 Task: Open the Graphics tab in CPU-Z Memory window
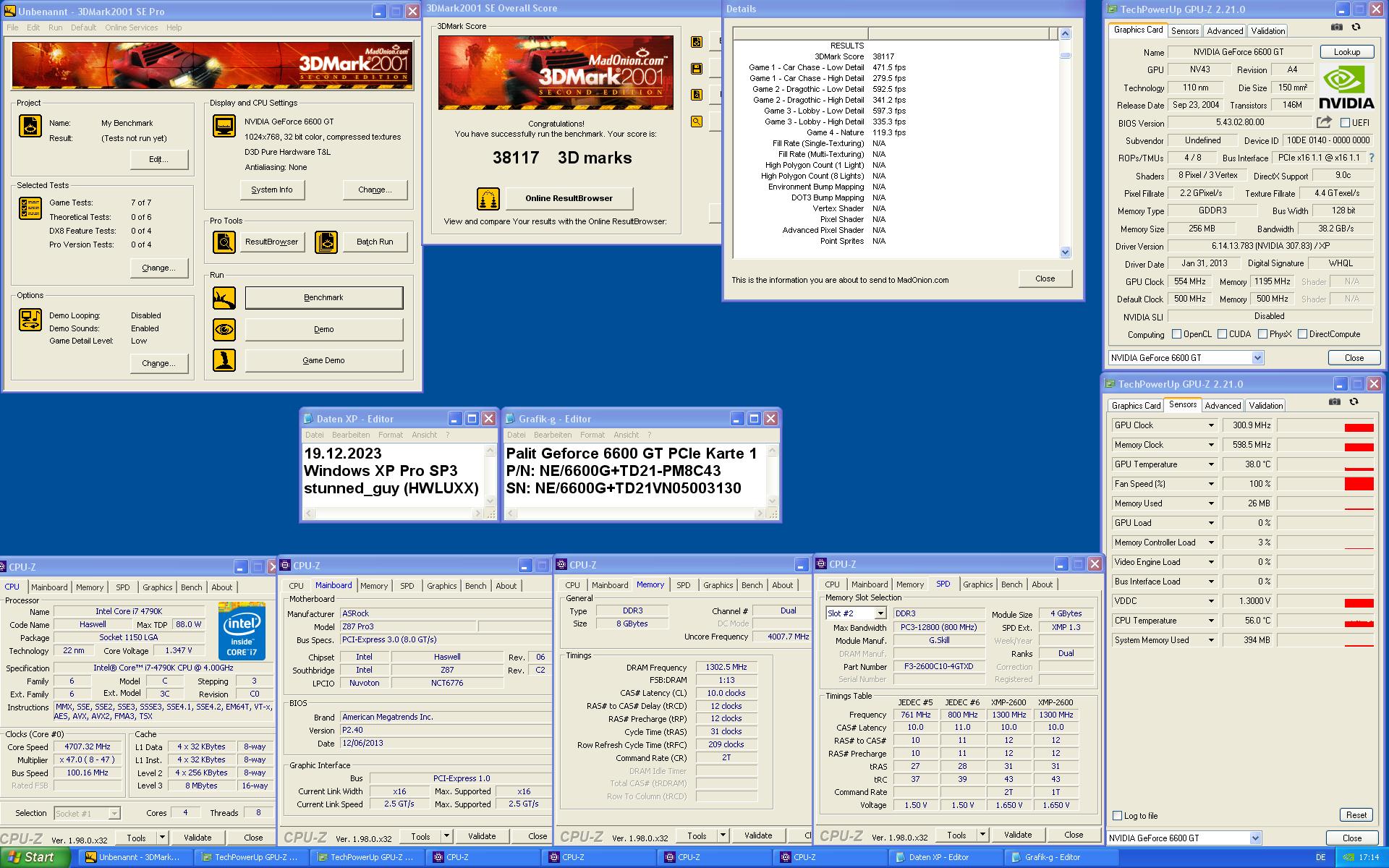pos(718,585)
